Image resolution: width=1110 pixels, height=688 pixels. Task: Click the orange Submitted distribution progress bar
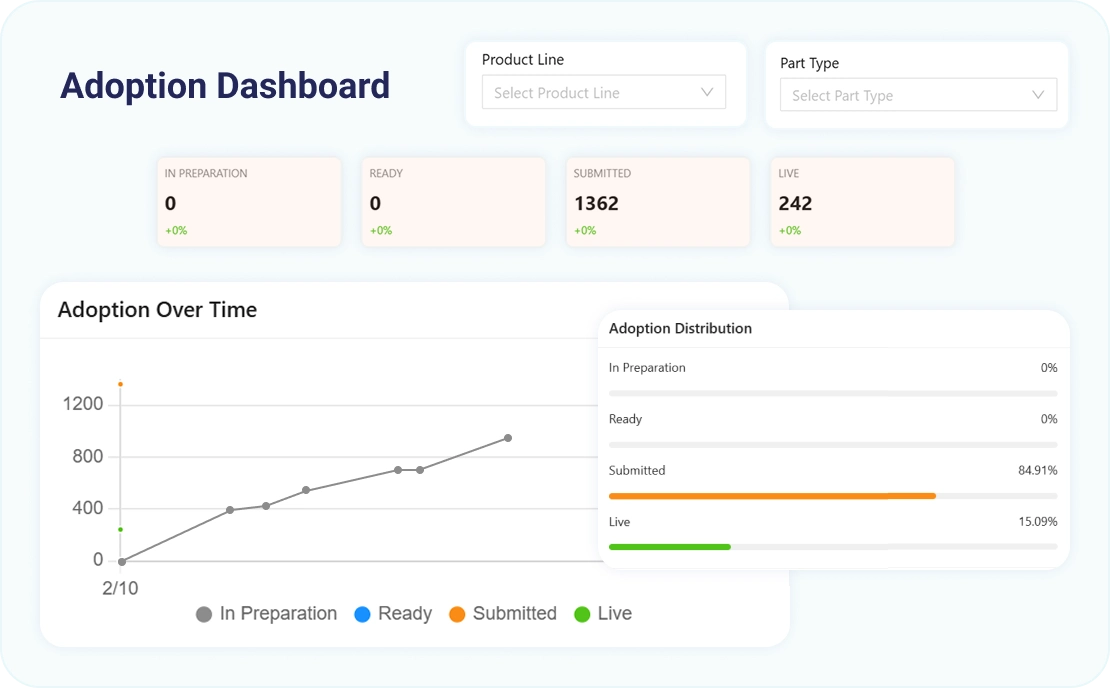pos(771,495)
